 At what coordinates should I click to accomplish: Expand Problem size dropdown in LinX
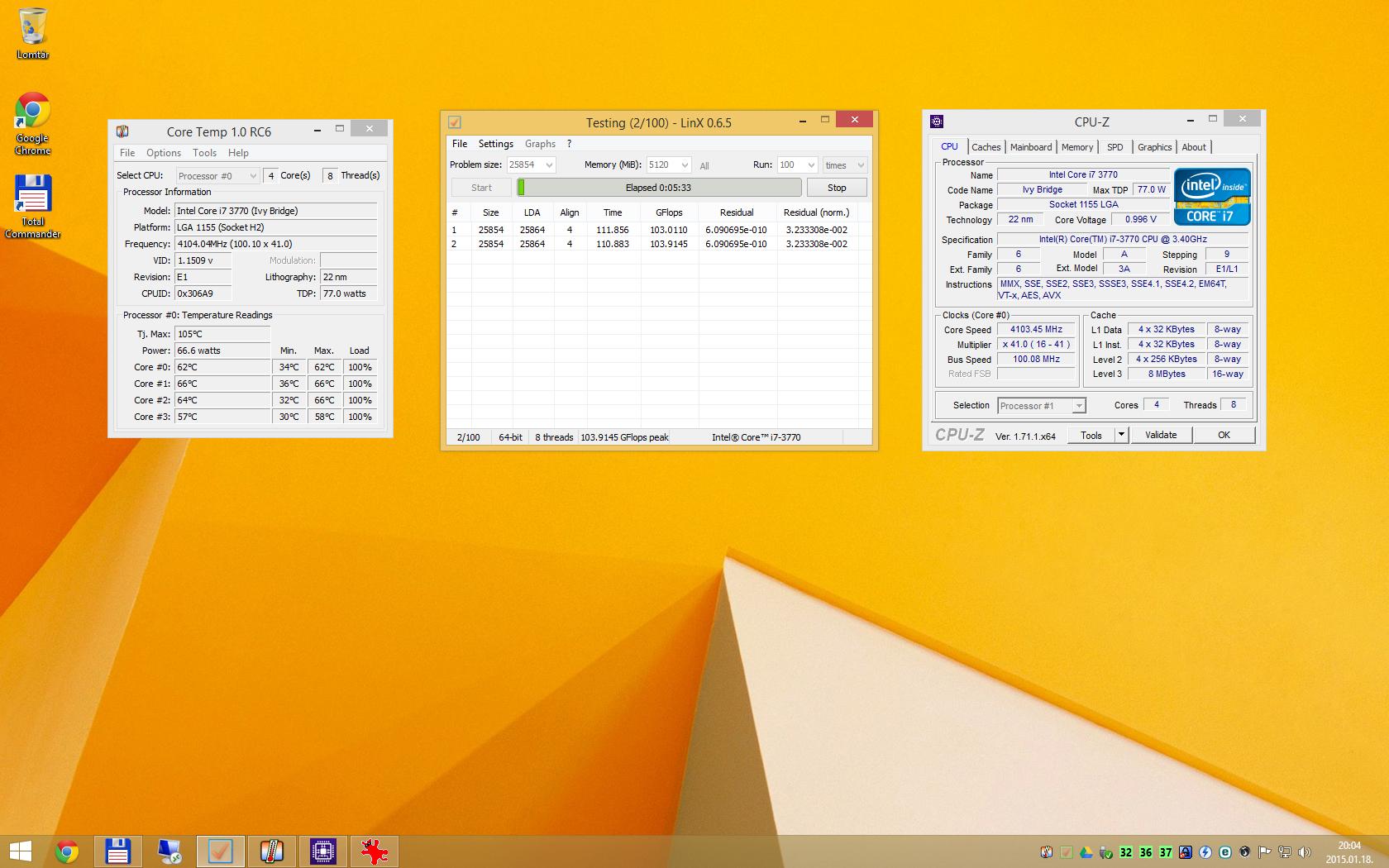pyautogui.click(x=549, y=165)
